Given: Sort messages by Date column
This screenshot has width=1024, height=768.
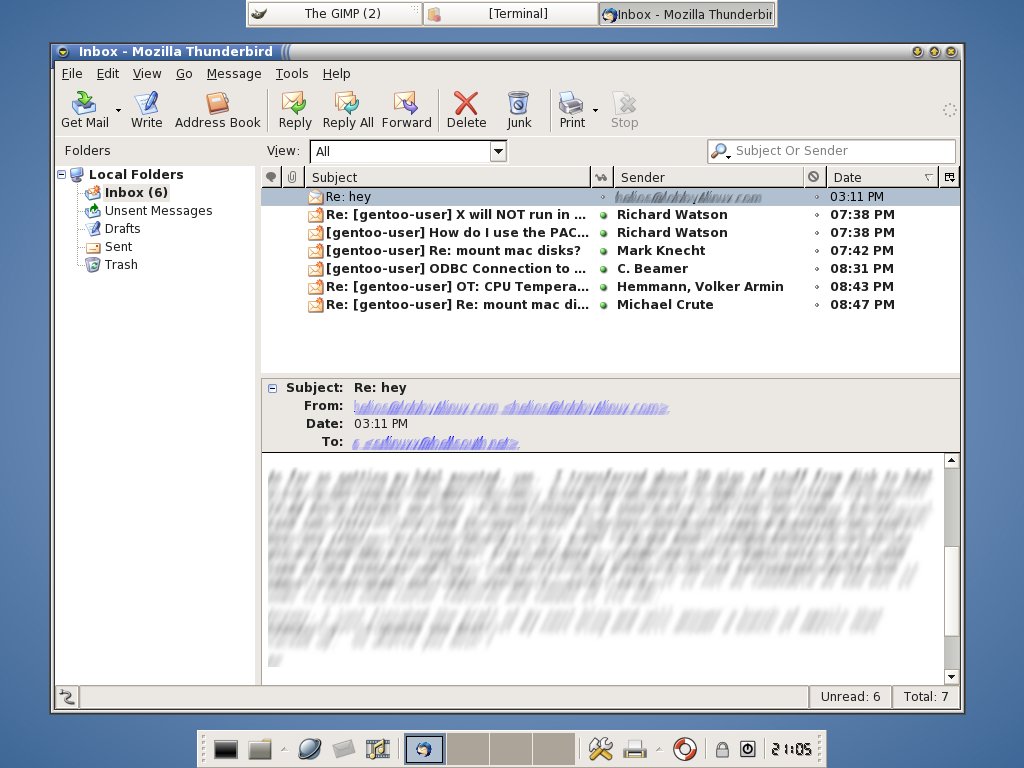Looking at the screenshot, I should (882, 177).
